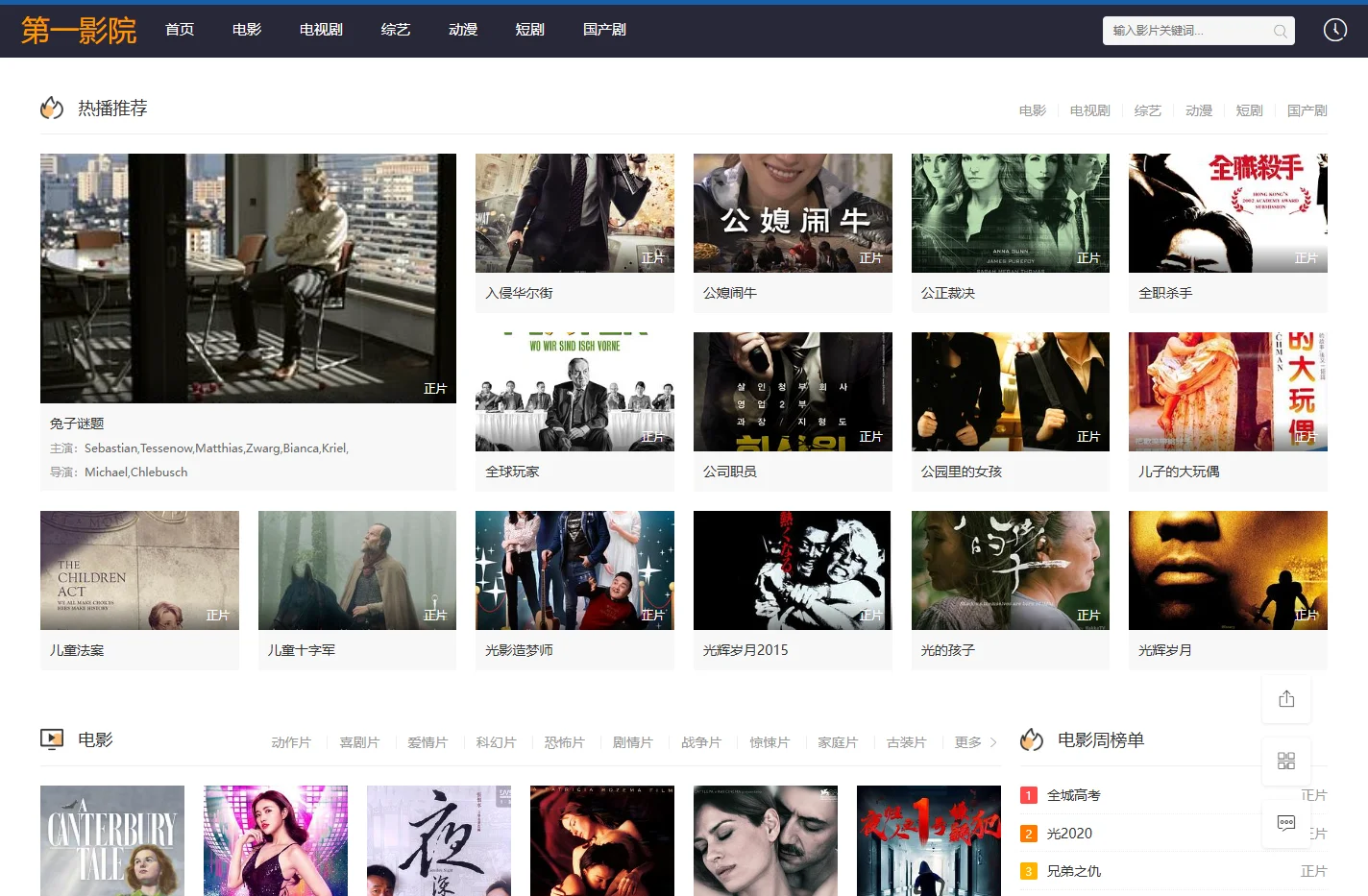Open rank 2 光2020 in weekly chart
The width and height of the screenshot is (1368, 896).
[1069, 834]
